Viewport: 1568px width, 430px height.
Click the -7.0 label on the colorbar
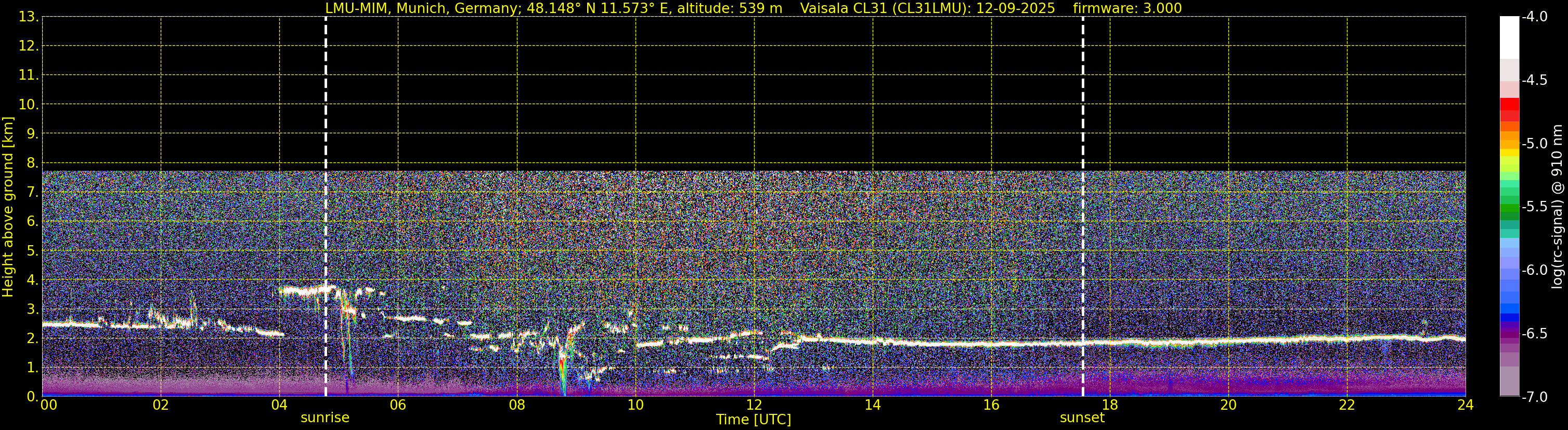(x=1534, y=397)
